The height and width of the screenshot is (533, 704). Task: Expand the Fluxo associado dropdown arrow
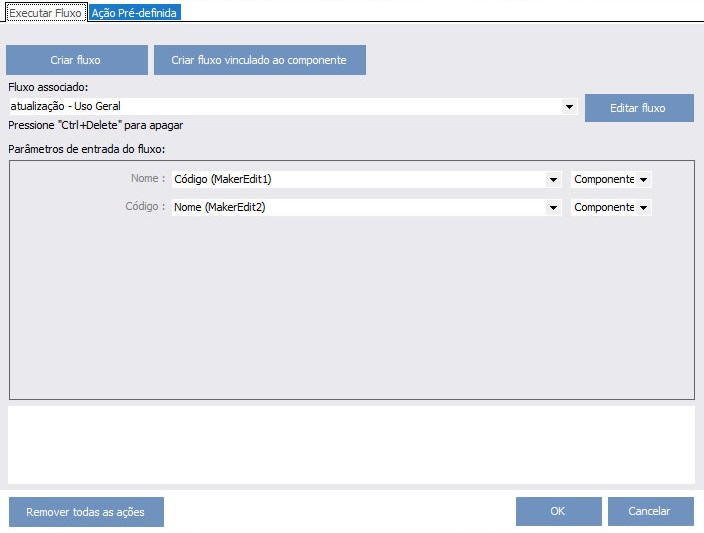tap(569, 106)
